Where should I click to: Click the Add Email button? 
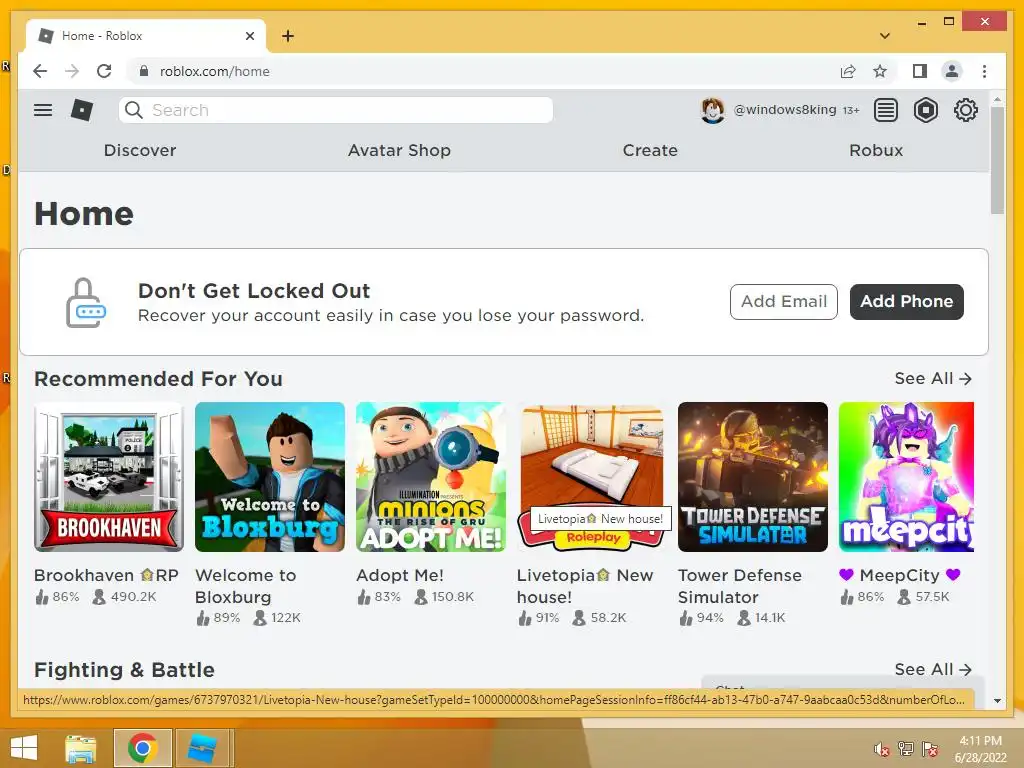(784, 302)
